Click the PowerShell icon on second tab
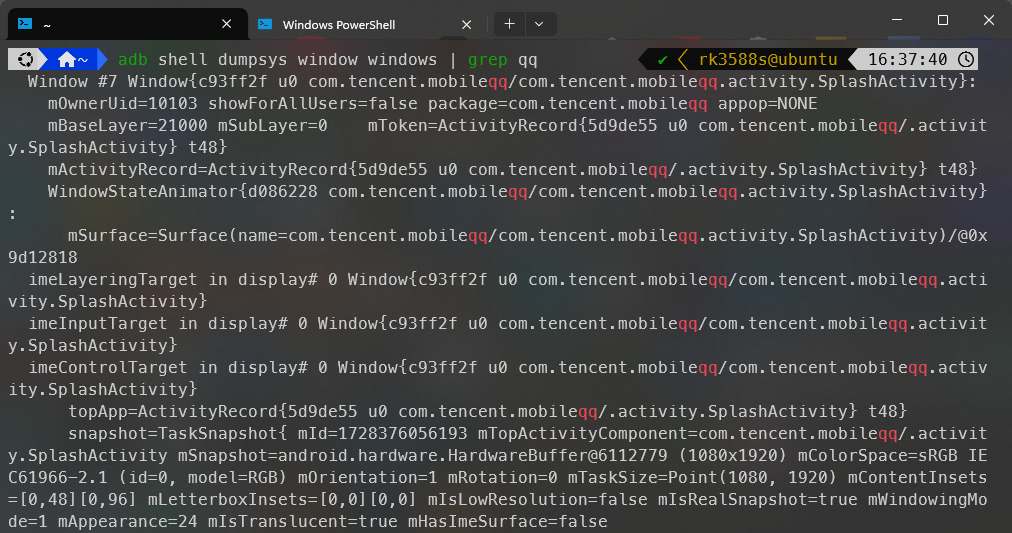This screenshot has height=533, width=1012. [265, 25]
